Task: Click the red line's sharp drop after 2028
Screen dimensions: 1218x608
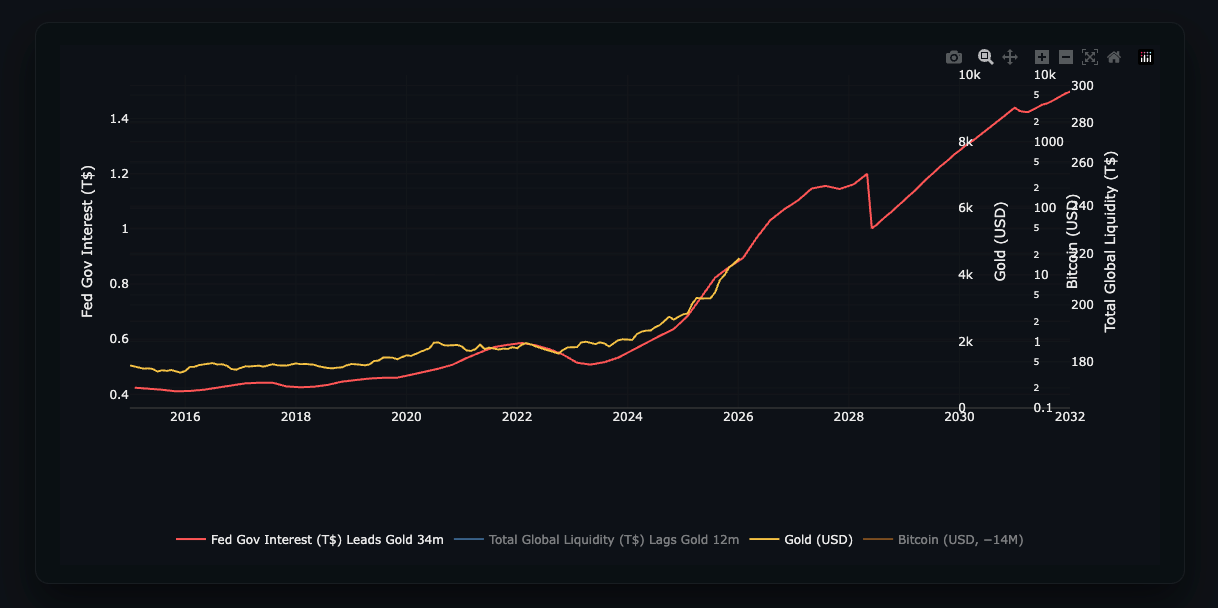Action: coord(869,201)
